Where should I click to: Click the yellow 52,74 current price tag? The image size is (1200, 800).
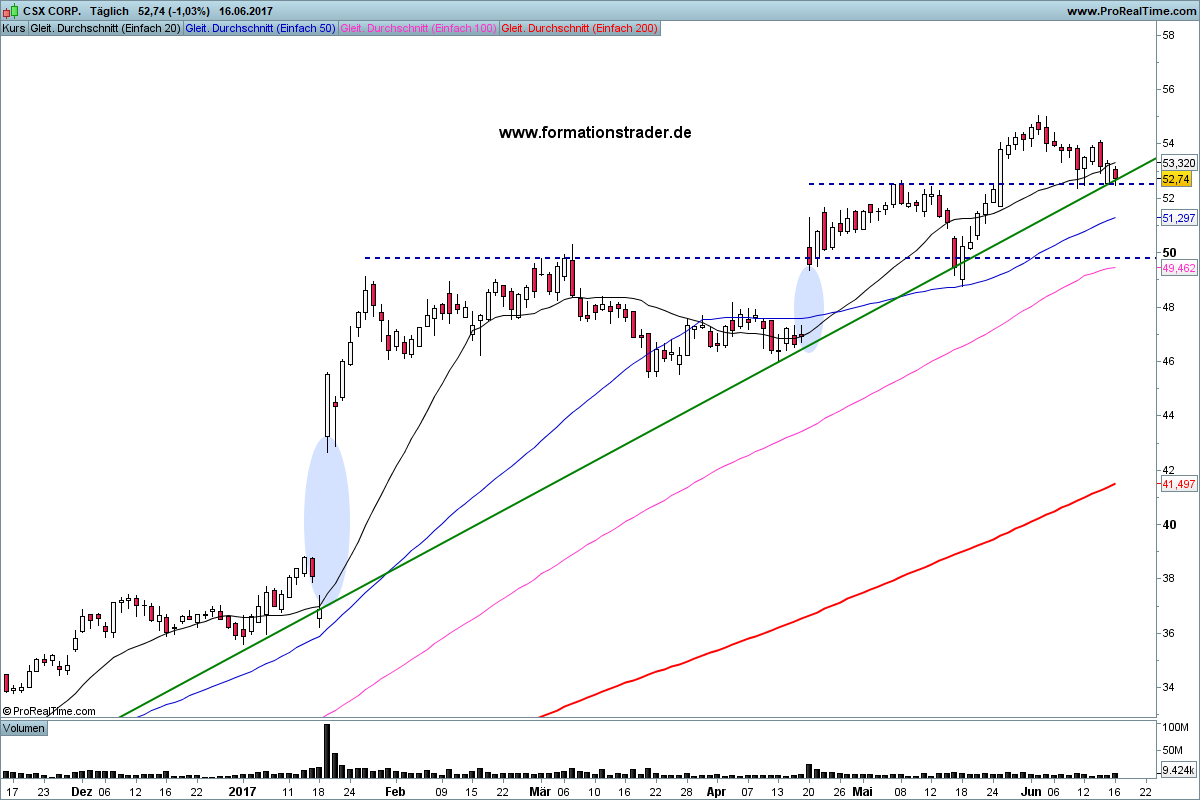(1176, 178)
